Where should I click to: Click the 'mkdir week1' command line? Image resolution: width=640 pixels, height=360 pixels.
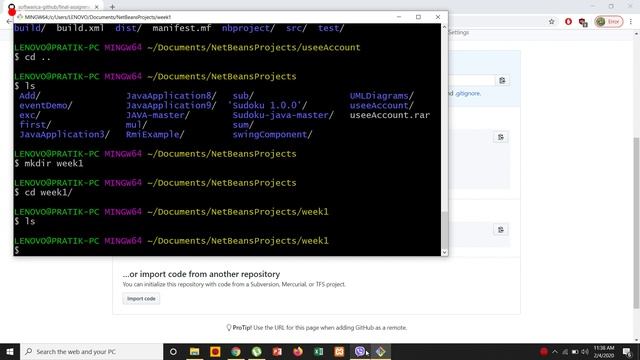(x=49, y=164)
